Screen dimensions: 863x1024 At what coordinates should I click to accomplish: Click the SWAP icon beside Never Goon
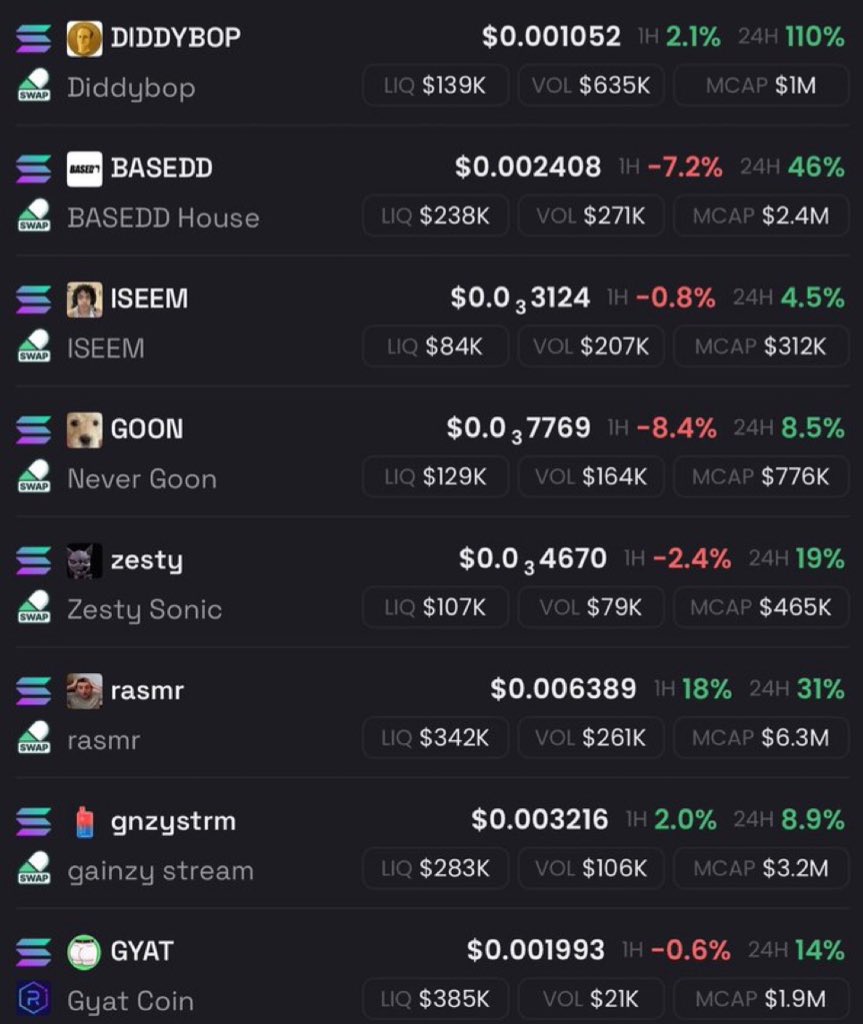(x=34, y=477)
